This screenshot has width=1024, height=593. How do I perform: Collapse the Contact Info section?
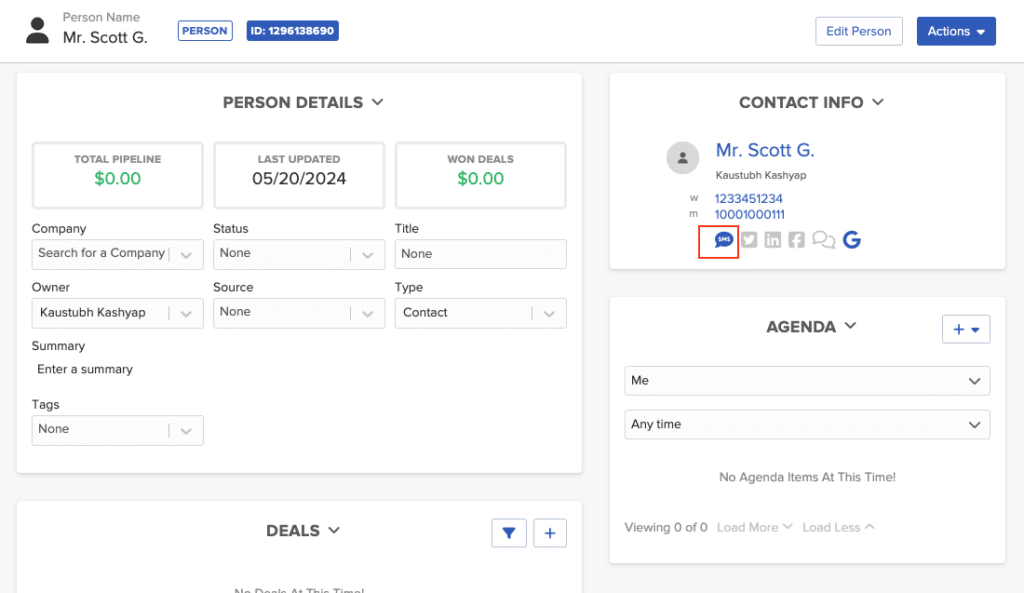[x=878, y=102]
